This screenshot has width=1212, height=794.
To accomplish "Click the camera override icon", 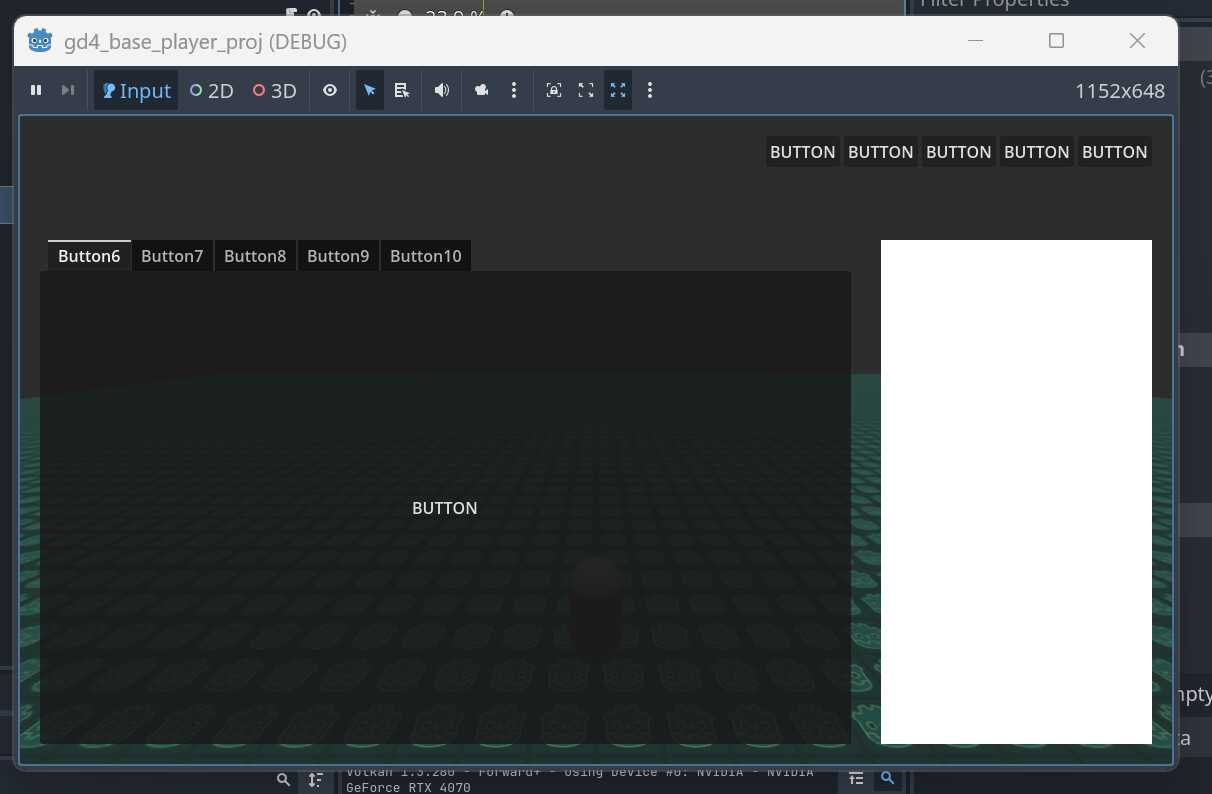I will point(482,90).
